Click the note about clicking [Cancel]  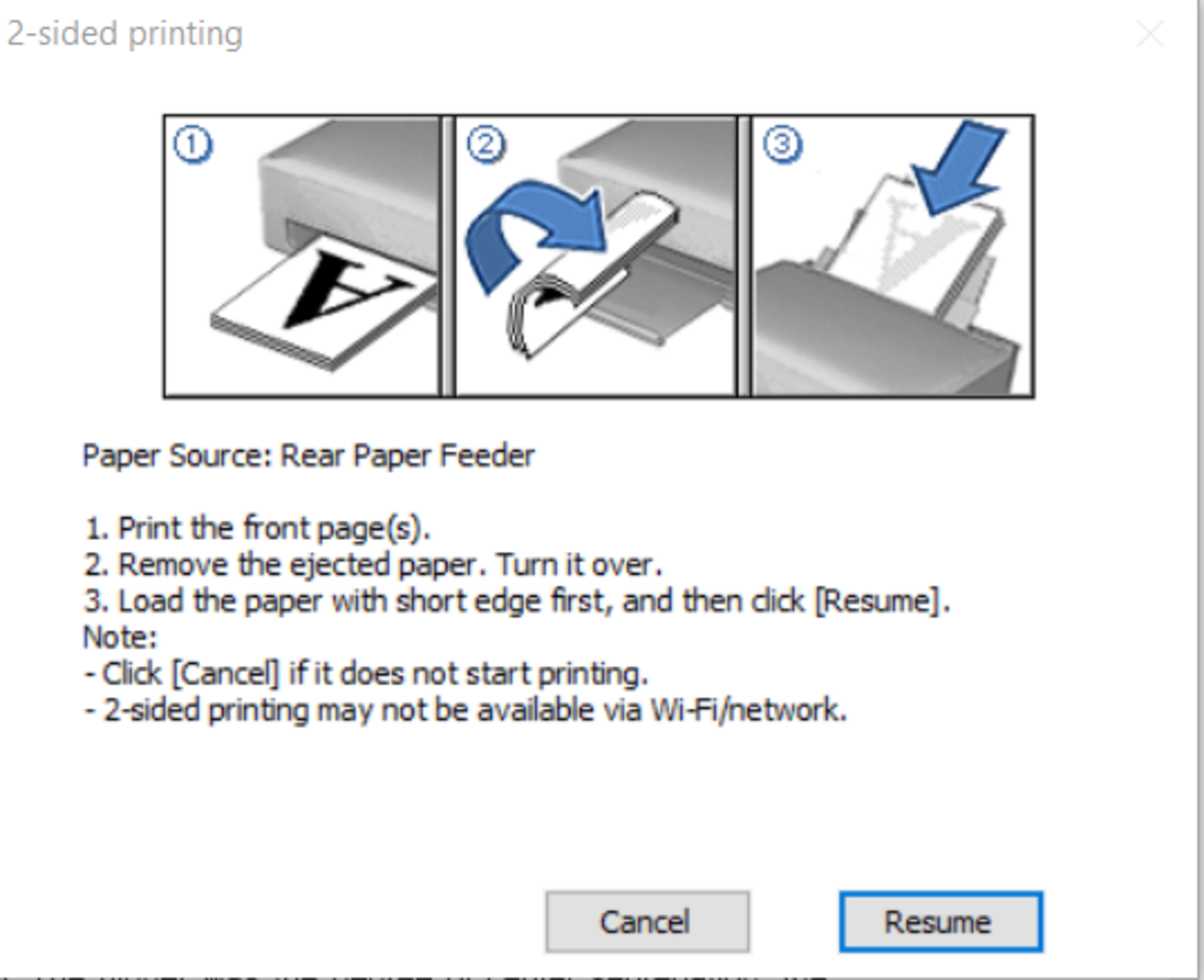(366, 673)
